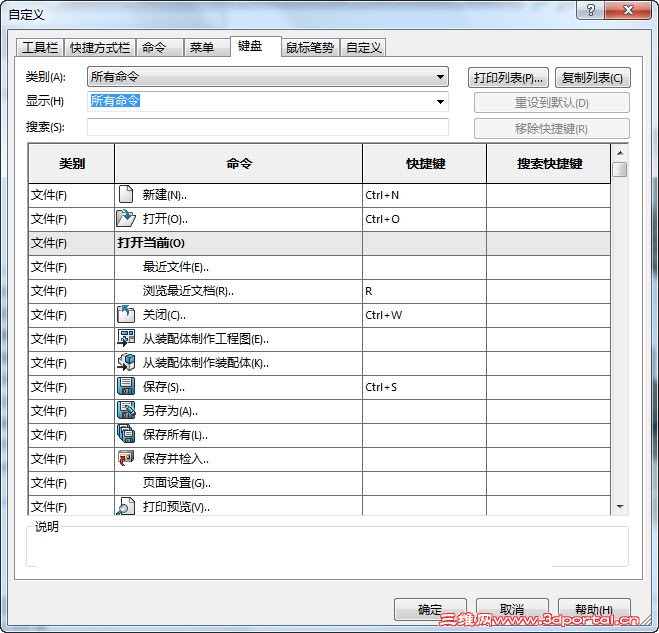Open the 命令 tab

[x=160, y=47]
